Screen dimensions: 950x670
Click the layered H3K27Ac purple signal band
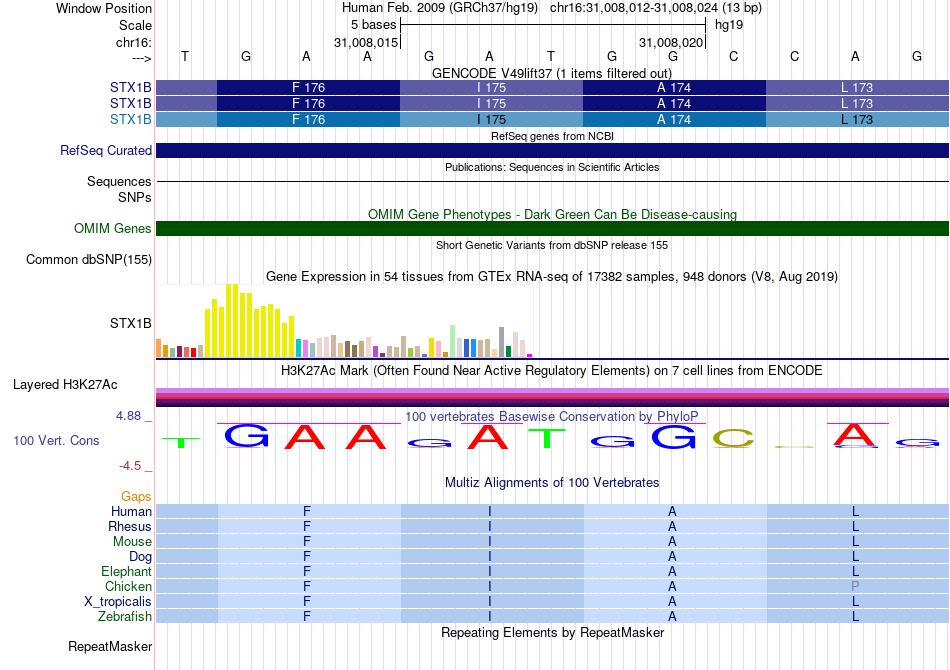pos(552,397)
